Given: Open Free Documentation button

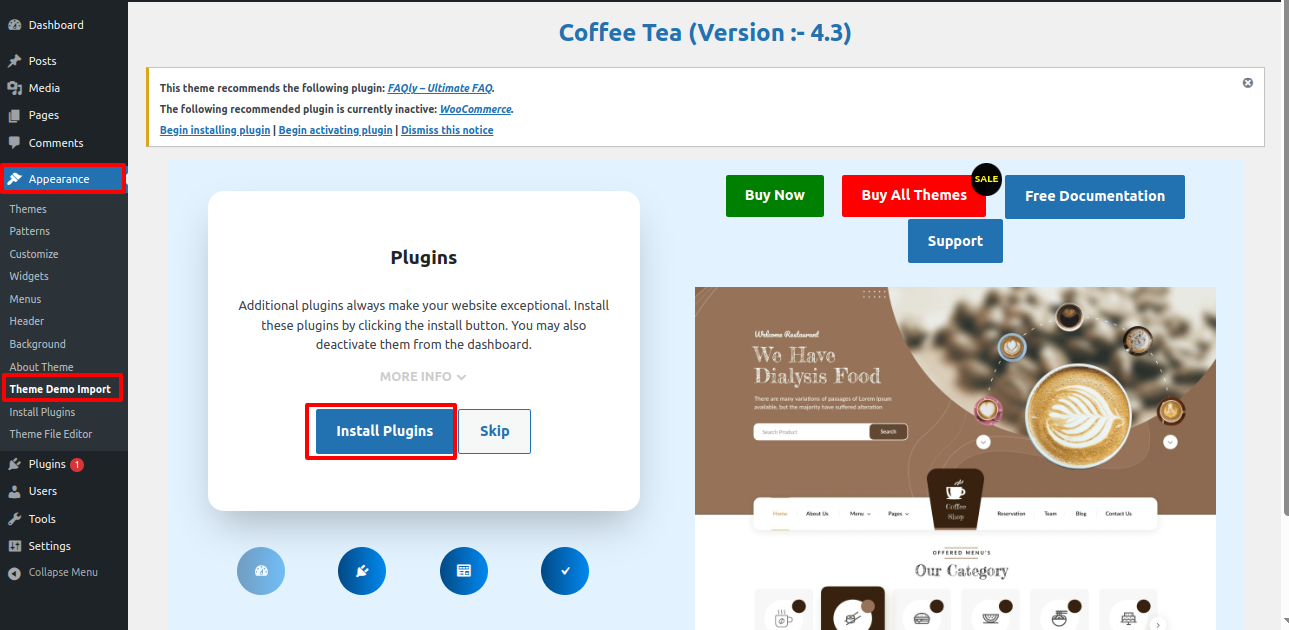Looking at the screenshot, I should 1095,196.
